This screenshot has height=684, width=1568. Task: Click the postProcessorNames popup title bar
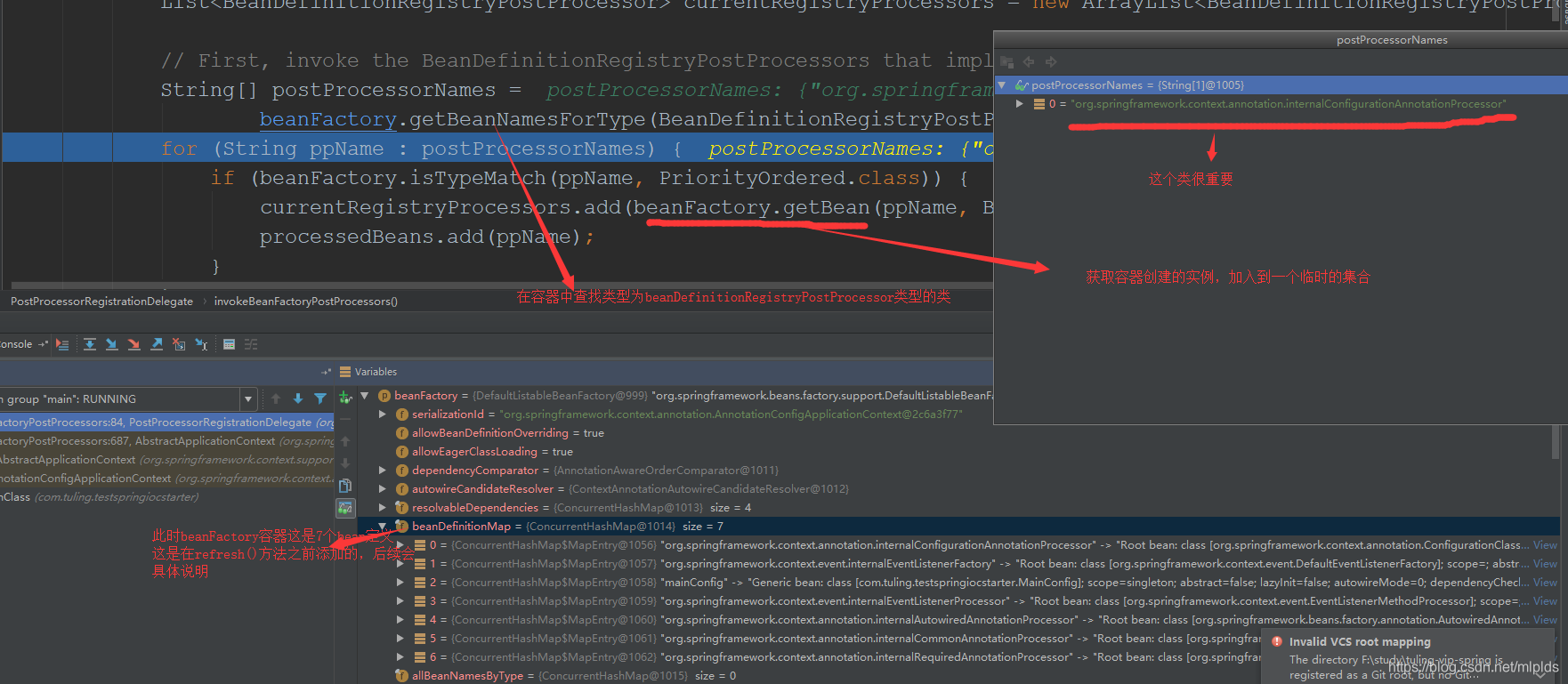click(1280, 40)
